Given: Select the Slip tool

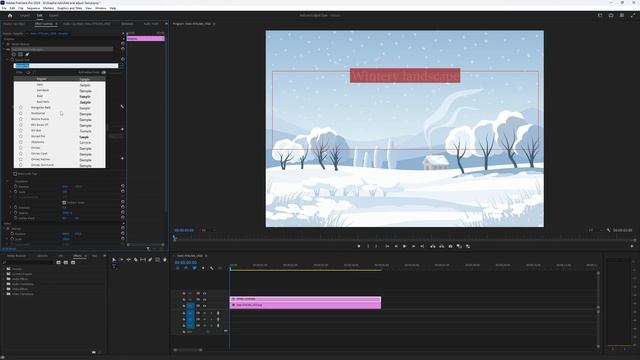Looking at the screenshot, I should [143, 260].
